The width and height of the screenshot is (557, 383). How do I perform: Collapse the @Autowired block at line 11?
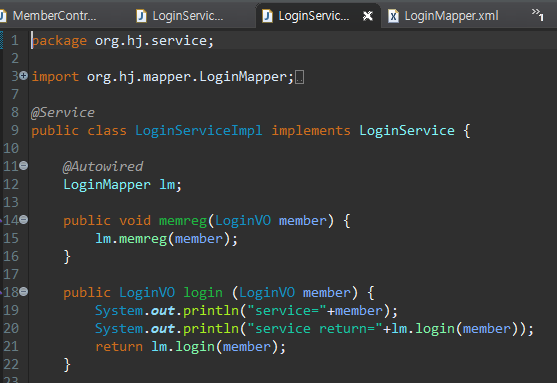click(x=23, y=166)
